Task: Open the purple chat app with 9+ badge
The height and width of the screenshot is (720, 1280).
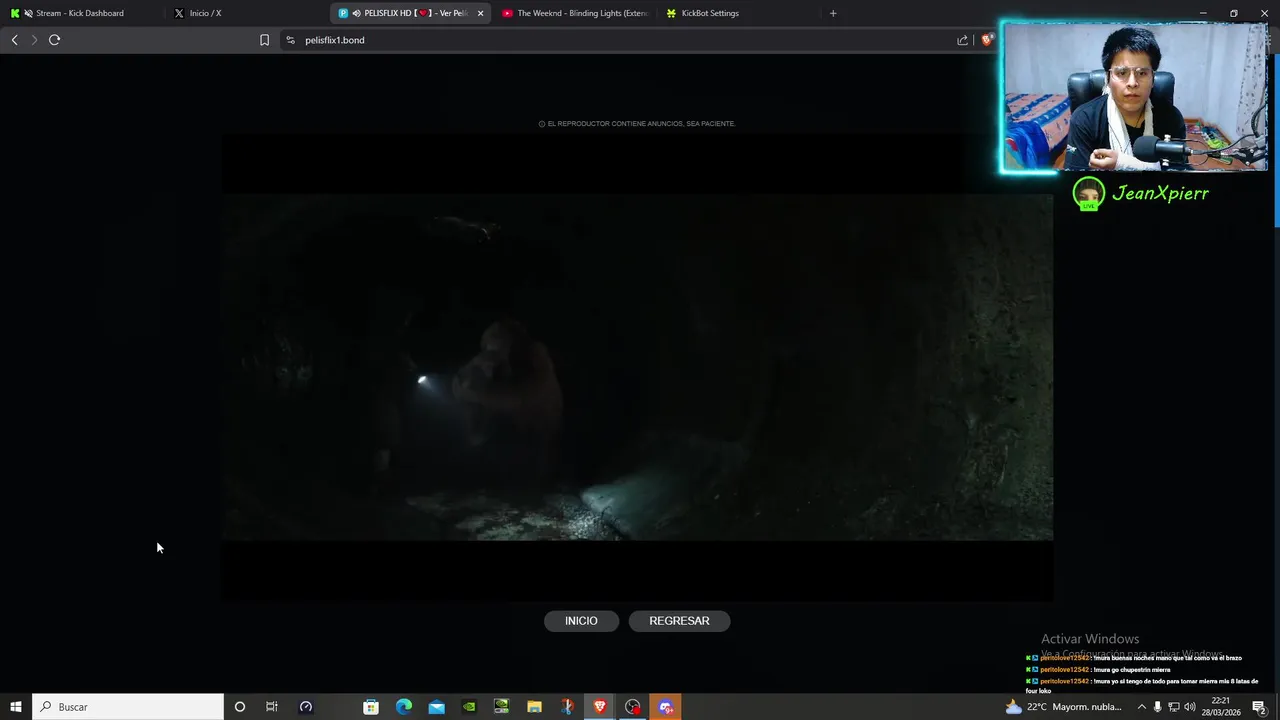Action: pos(665,707)
